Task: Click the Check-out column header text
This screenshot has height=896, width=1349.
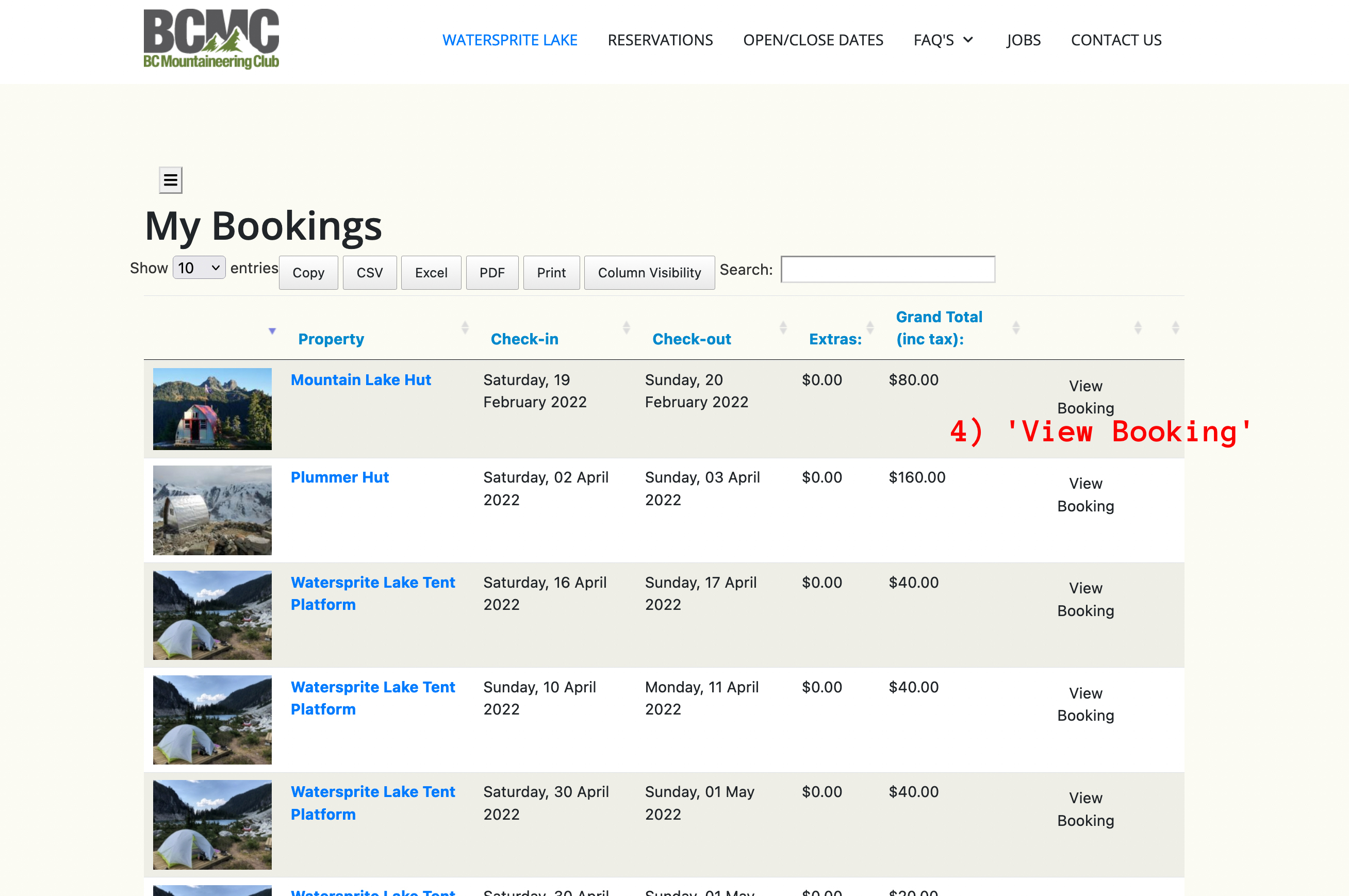Action: (x=692, y=339)
